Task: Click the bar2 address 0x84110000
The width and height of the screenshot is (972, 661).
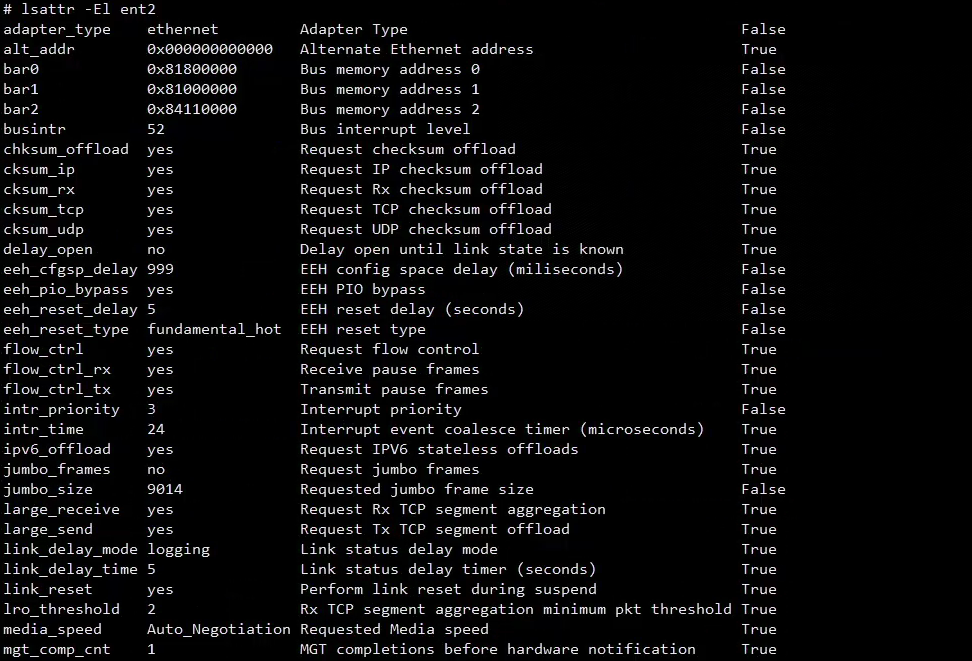Action: (x=192, y=109)
